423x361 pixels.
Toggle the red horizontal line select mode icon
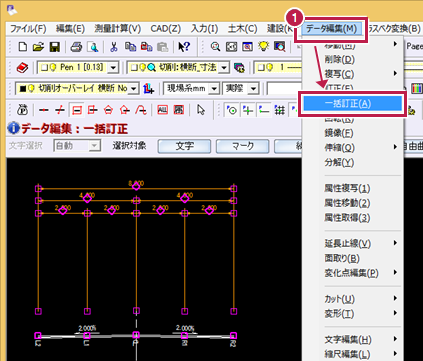pyautogui.click(x=44, y=110)
